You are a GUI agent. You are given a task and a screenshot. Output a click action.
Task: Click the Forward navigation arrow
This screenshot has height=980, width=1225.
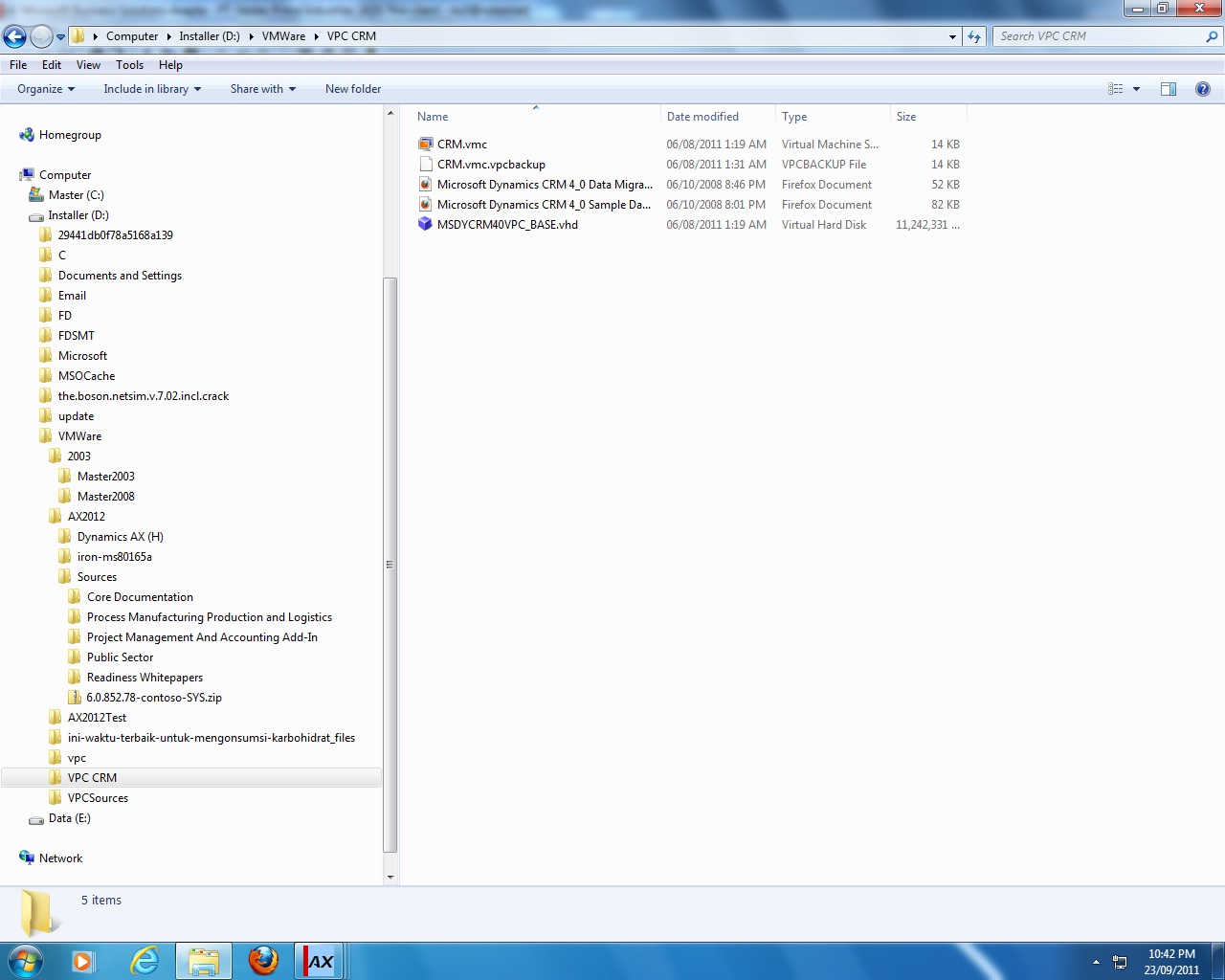pyautogui.click(x=41, y=37)
